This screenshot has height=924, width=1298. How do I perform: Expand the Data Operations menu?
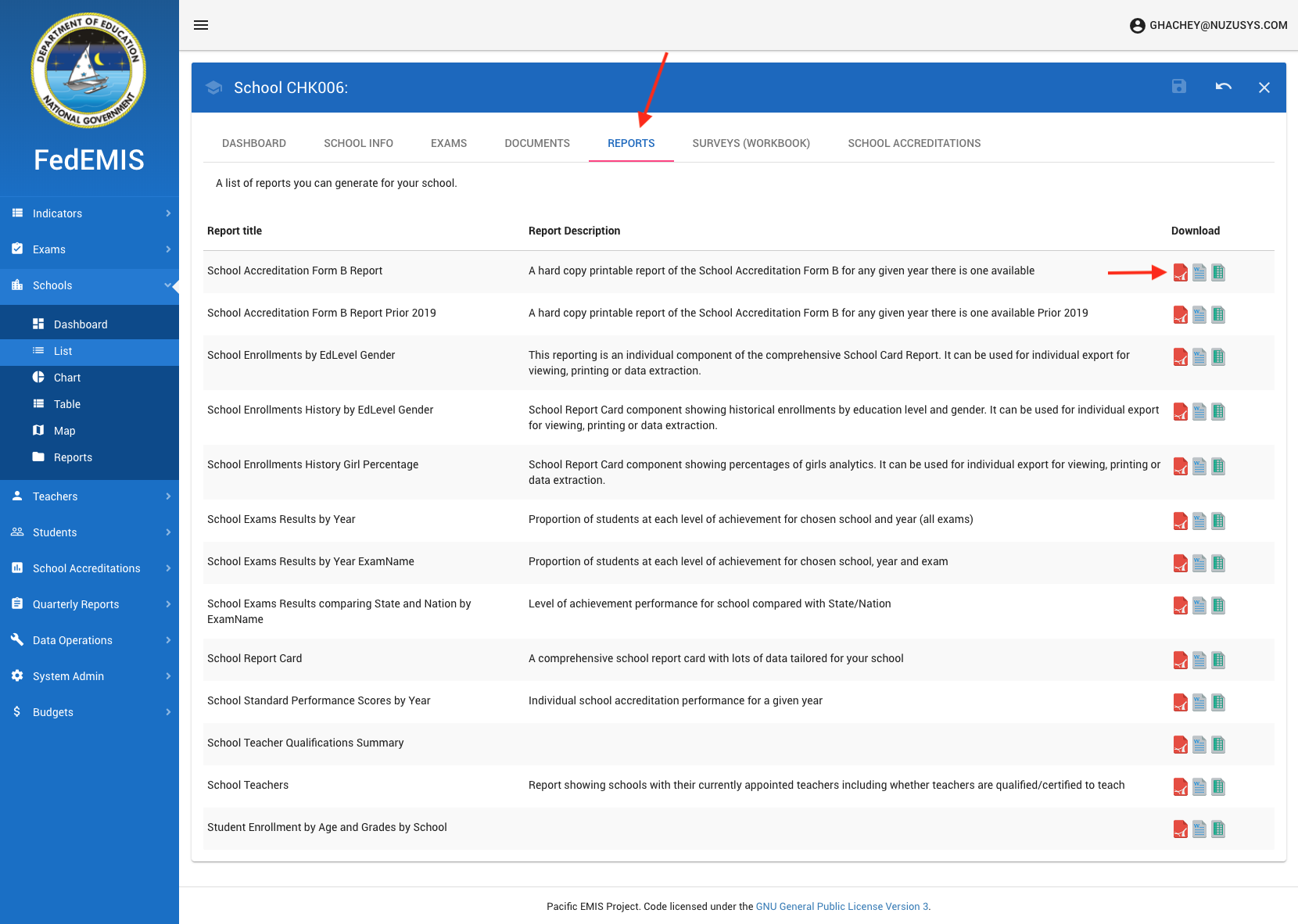[89, 640]
